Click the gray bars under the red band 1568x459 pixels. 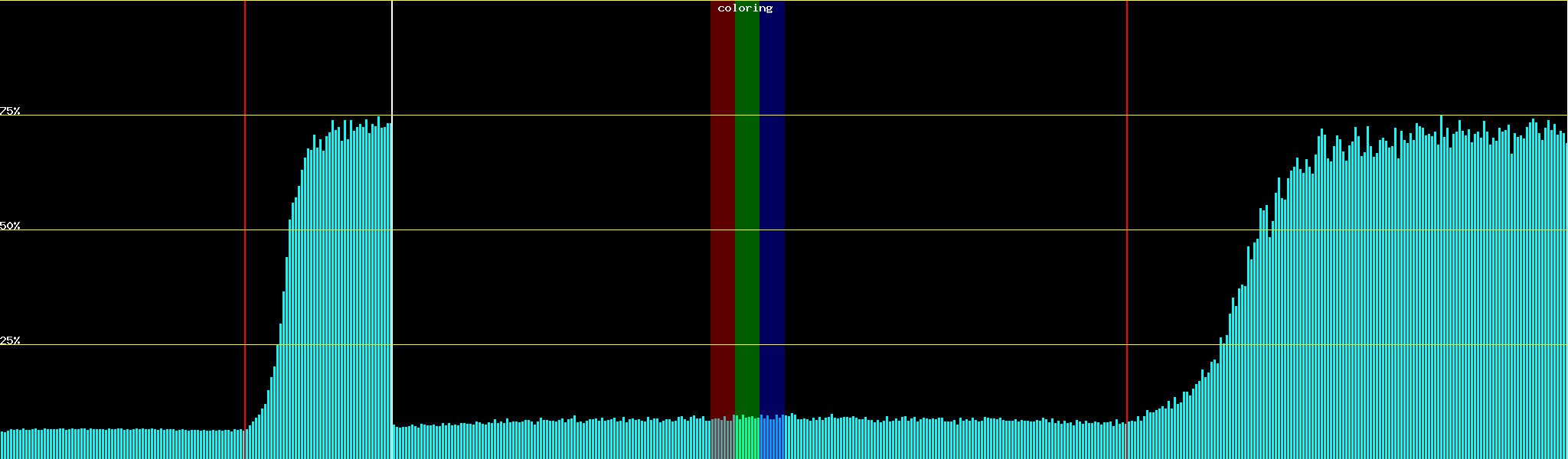click(x=722, y=440)
